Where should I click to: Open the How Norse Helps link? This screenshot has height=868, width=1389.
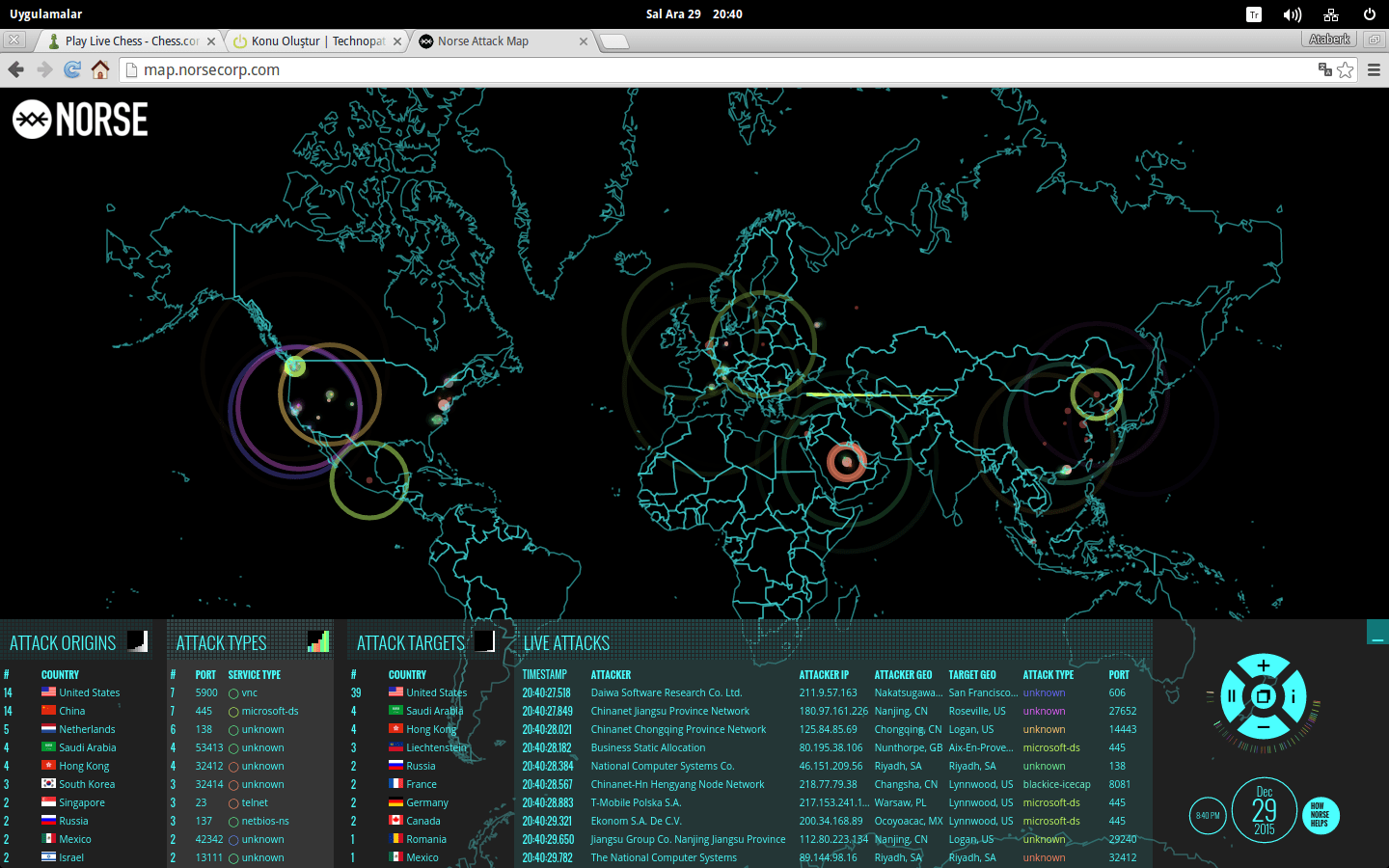[x=1321, y=816]
